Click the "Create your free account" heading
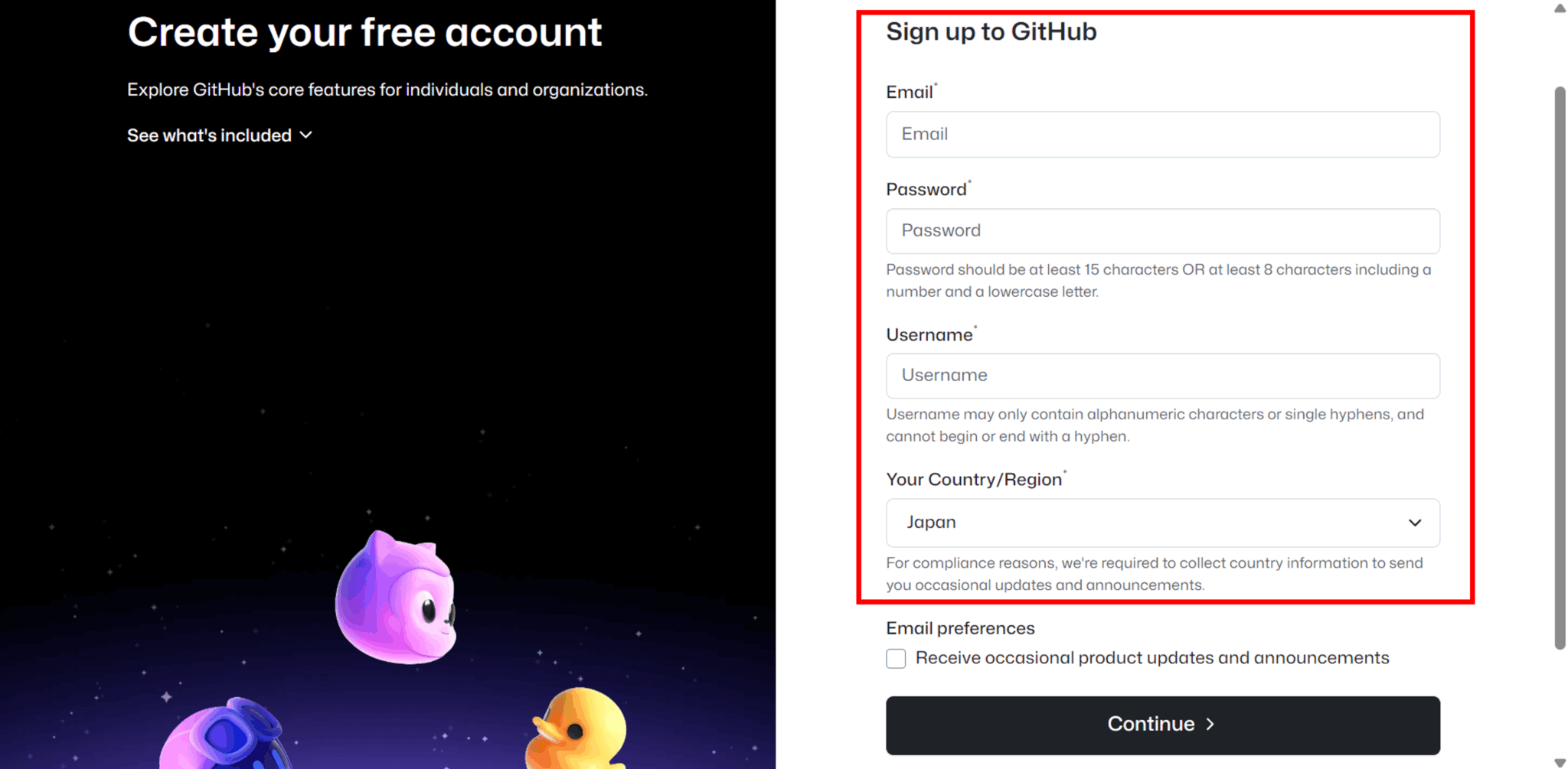1568x769 pixels. coord(364,33)
